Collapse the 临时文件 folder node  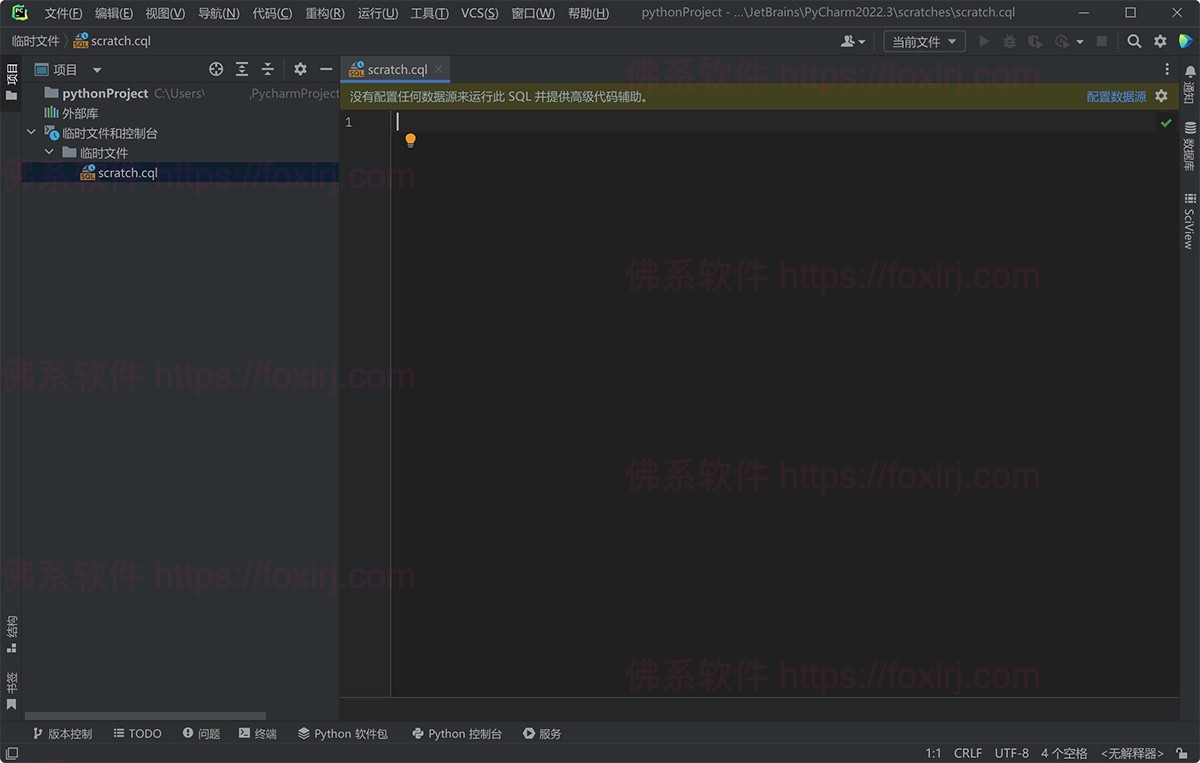pyautogui.click(x=48, y=152)
